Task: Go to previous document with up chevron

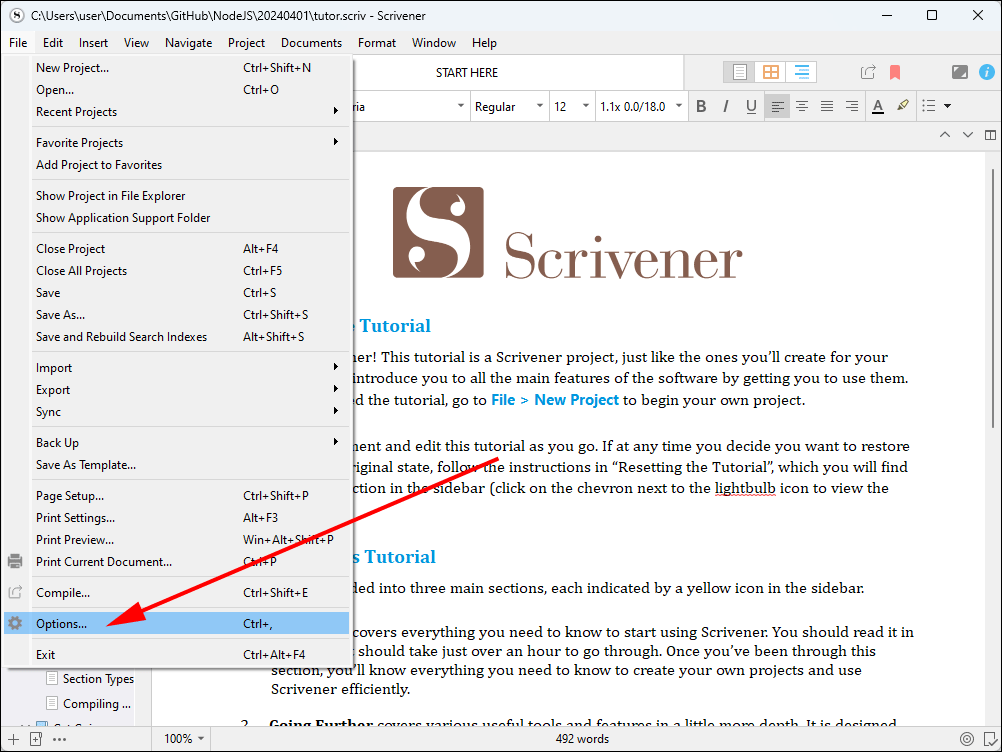Action: click(x=944, y=135)
